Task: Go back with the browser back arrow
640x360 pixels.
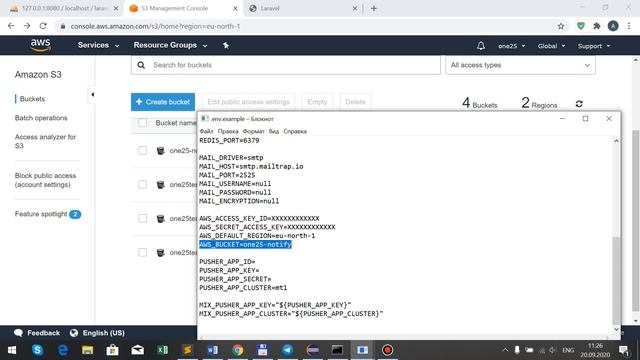Action: point(11,26)
